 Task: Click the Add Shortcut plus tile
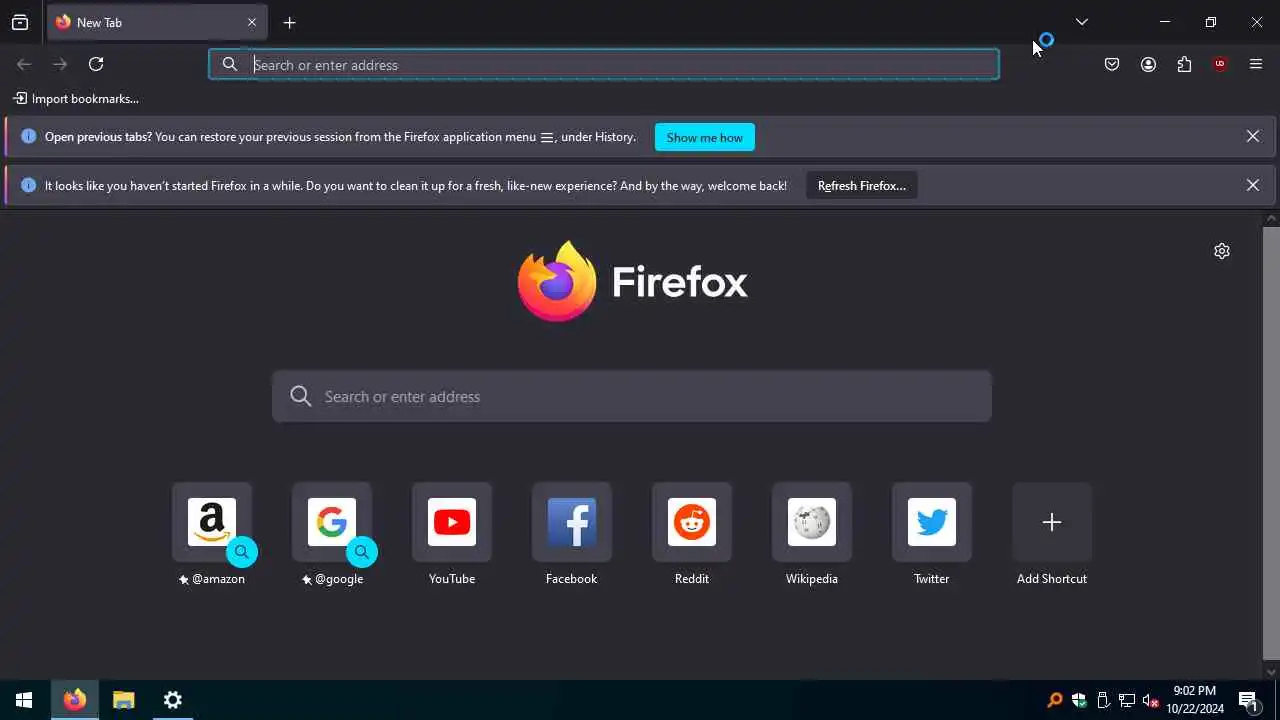coord(1052,522)
